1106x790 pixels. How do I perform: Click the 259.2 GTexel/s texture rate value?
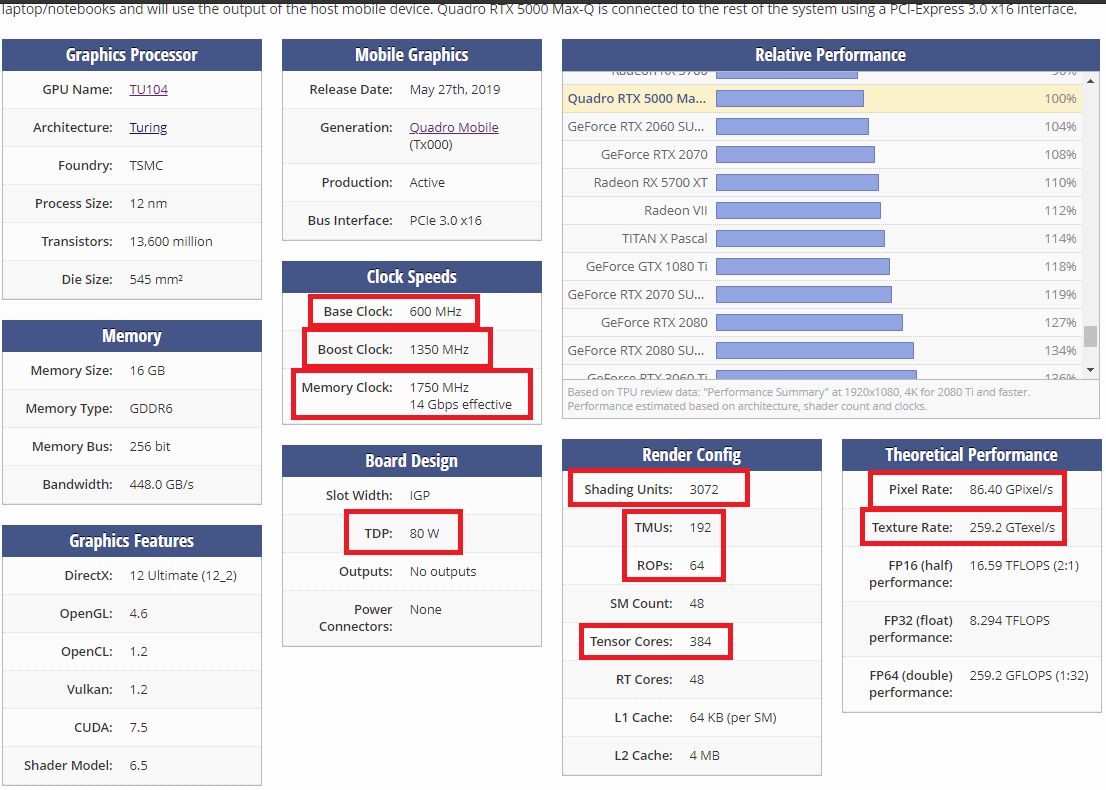(1012, 528)
